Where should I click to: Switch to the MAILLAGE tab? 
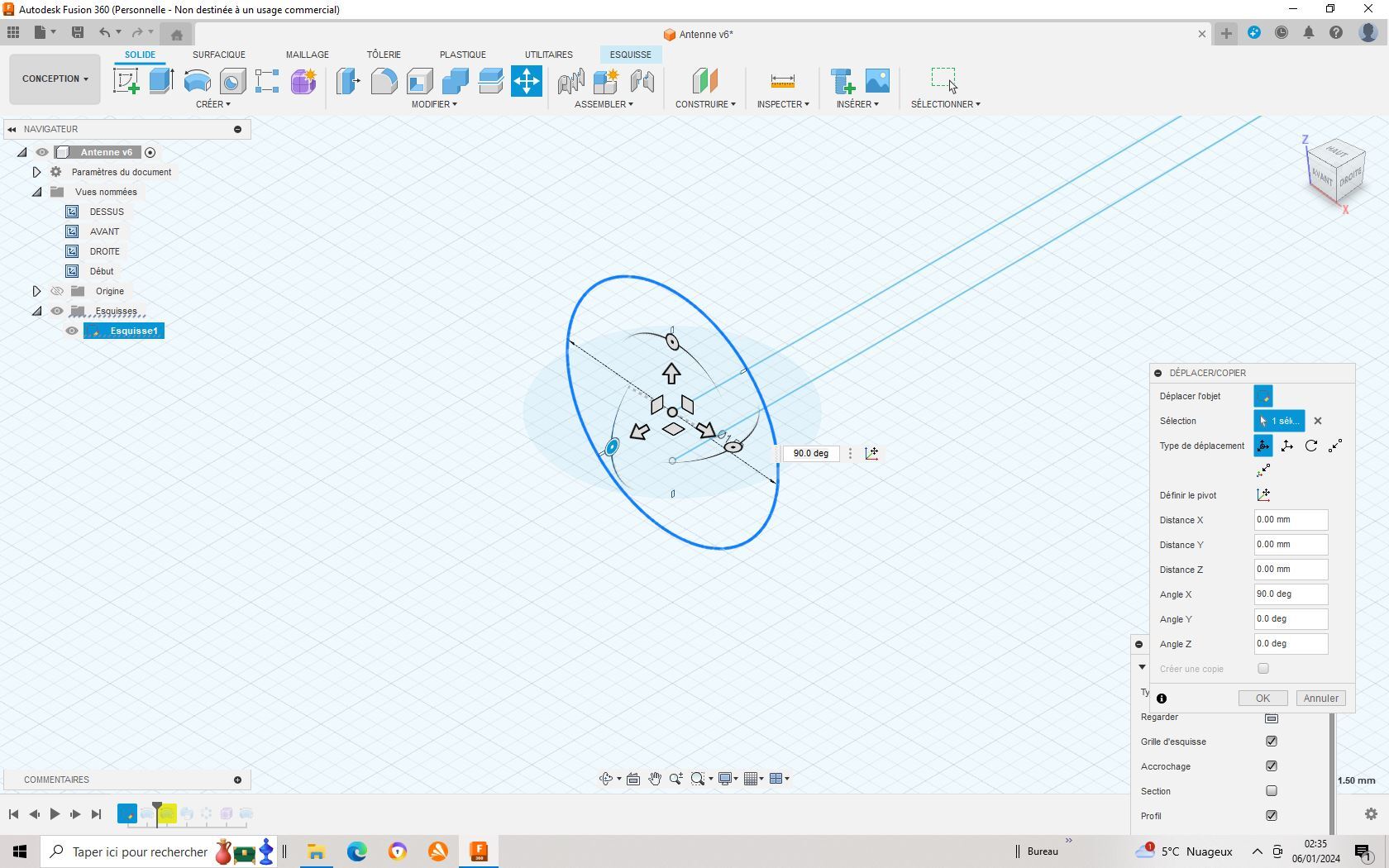[308, 55]
